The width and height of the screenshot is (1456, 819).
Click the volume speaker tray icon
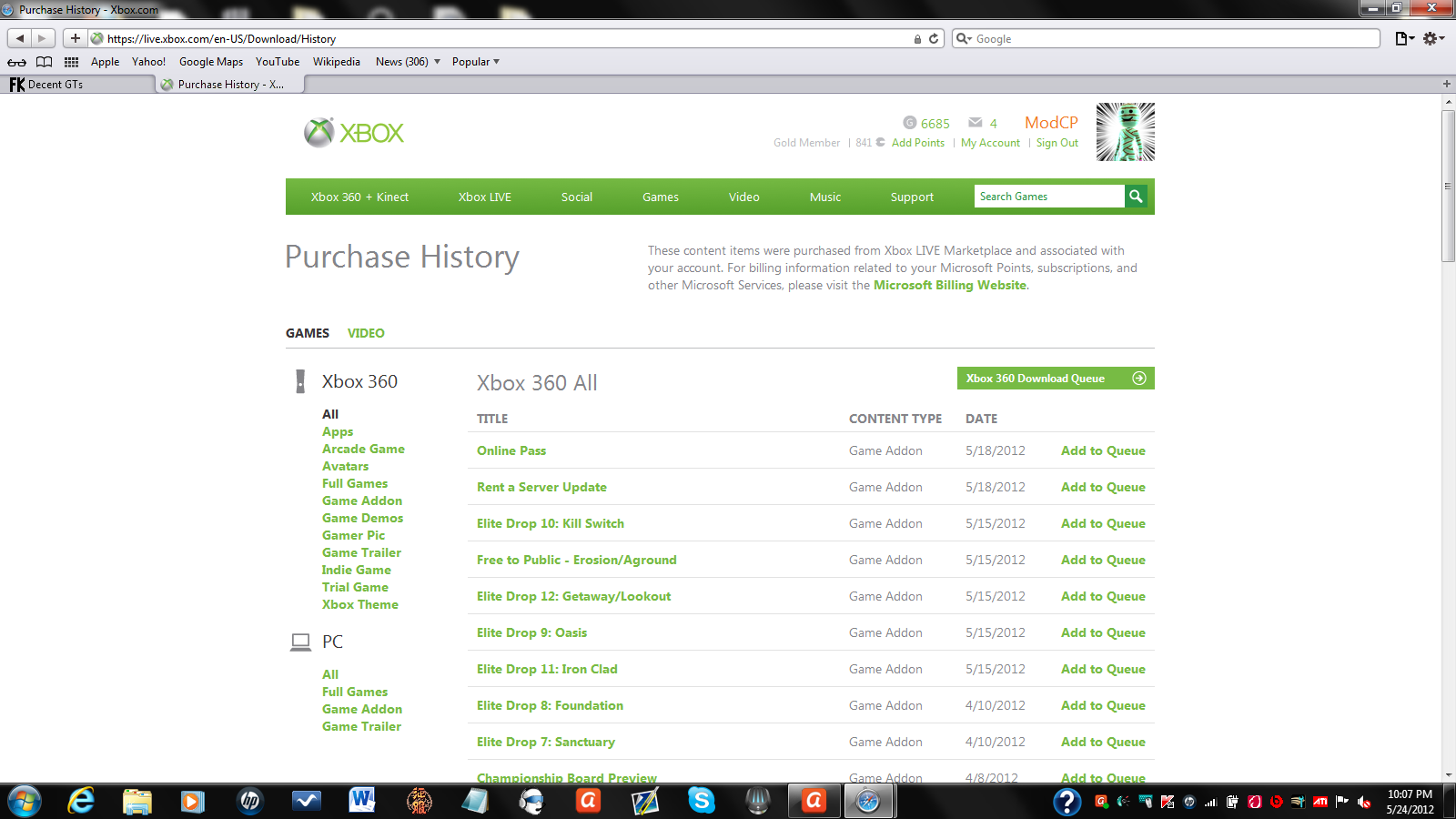(x=1364, y=802)
